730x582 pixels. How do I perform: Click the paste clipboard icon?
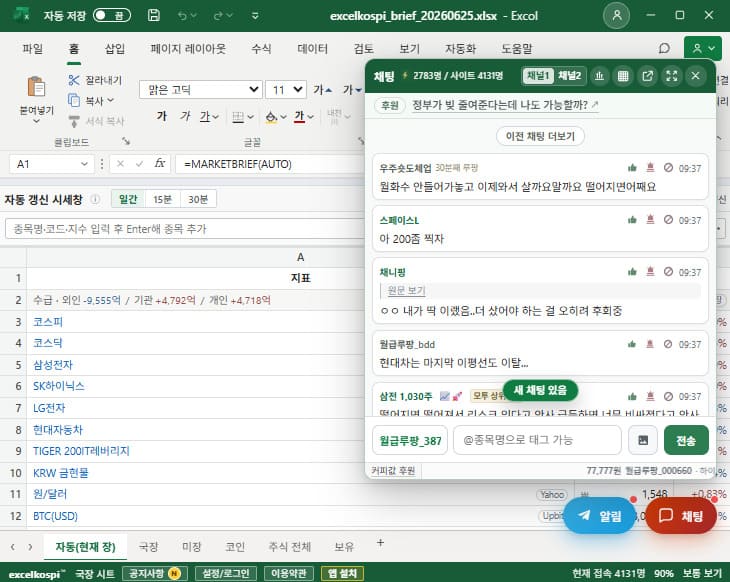pyautogui.click(x=36, y=87)
